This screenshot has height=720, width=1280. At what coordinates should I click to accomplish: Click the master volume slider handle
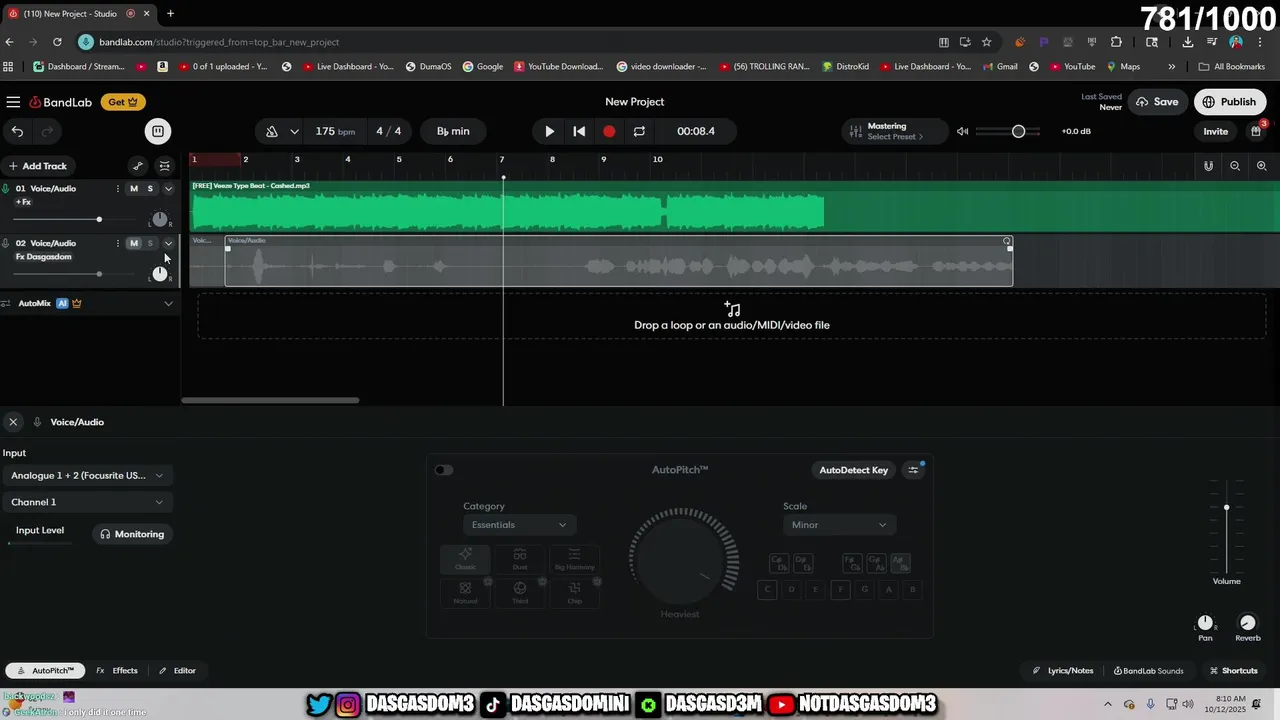(1018, 131)
